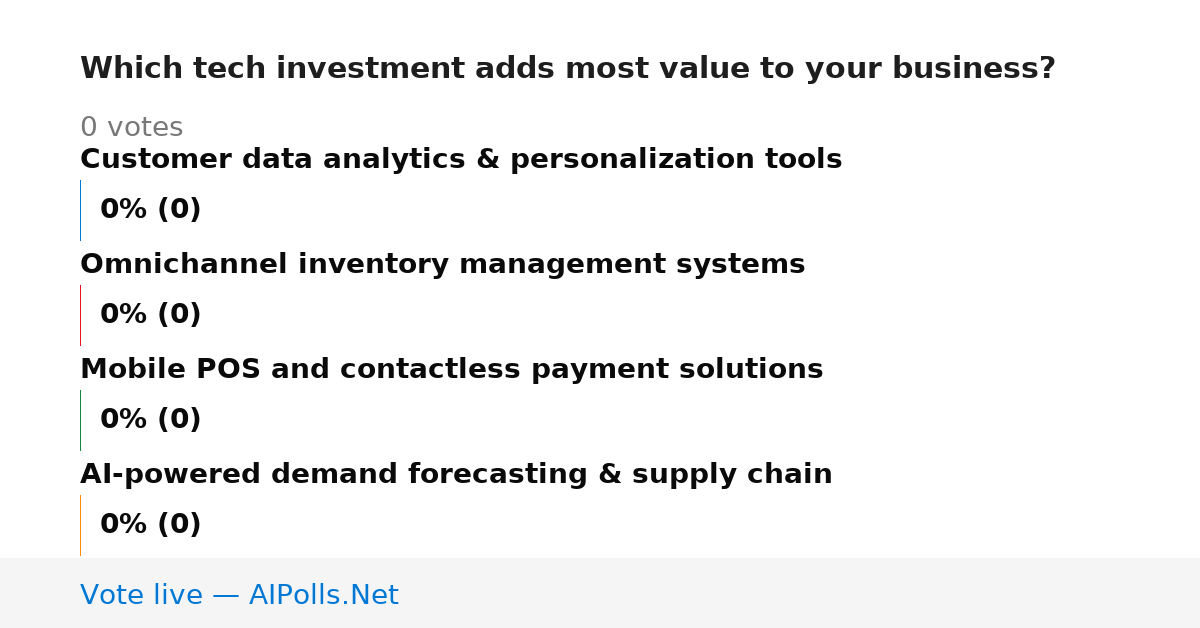Click the blue bar for Customer data analytics
1200x628 pixels.
pyautogui.click(x=80, y=210)
